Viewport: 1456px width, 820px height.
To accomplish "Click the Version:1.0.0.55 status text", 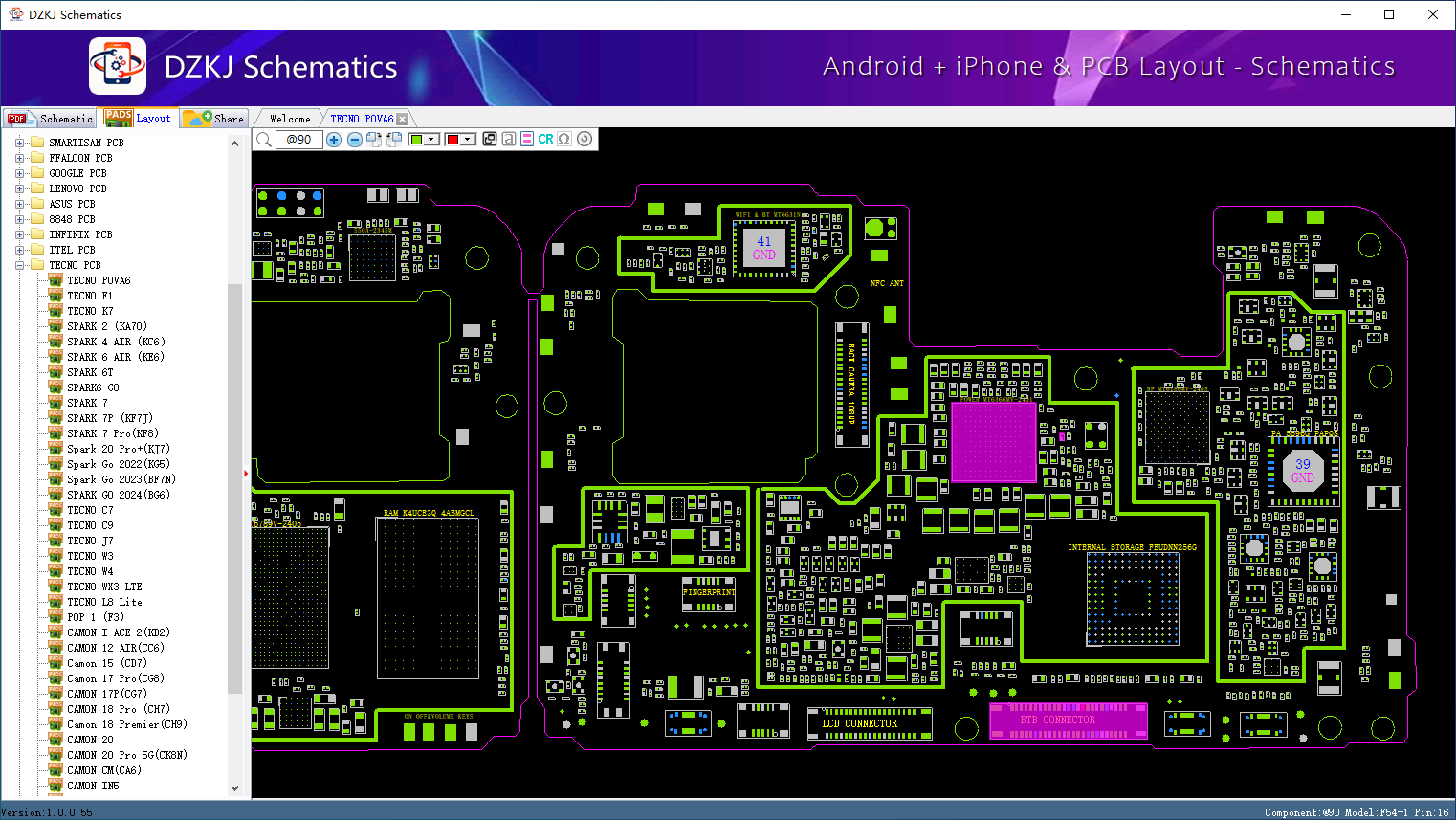I will (47, 812).
